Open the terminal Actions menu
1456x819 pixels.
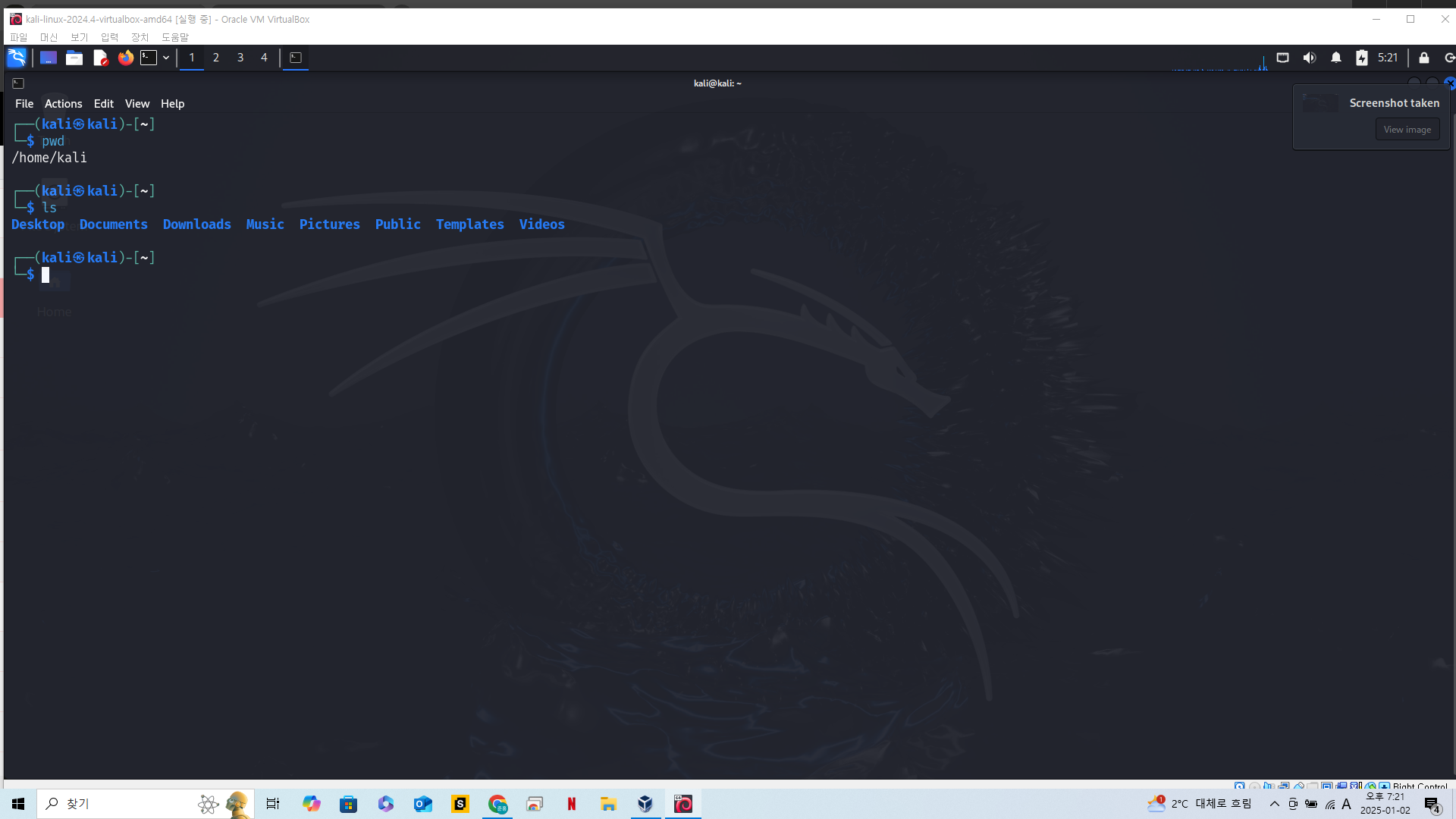point(63,104)
